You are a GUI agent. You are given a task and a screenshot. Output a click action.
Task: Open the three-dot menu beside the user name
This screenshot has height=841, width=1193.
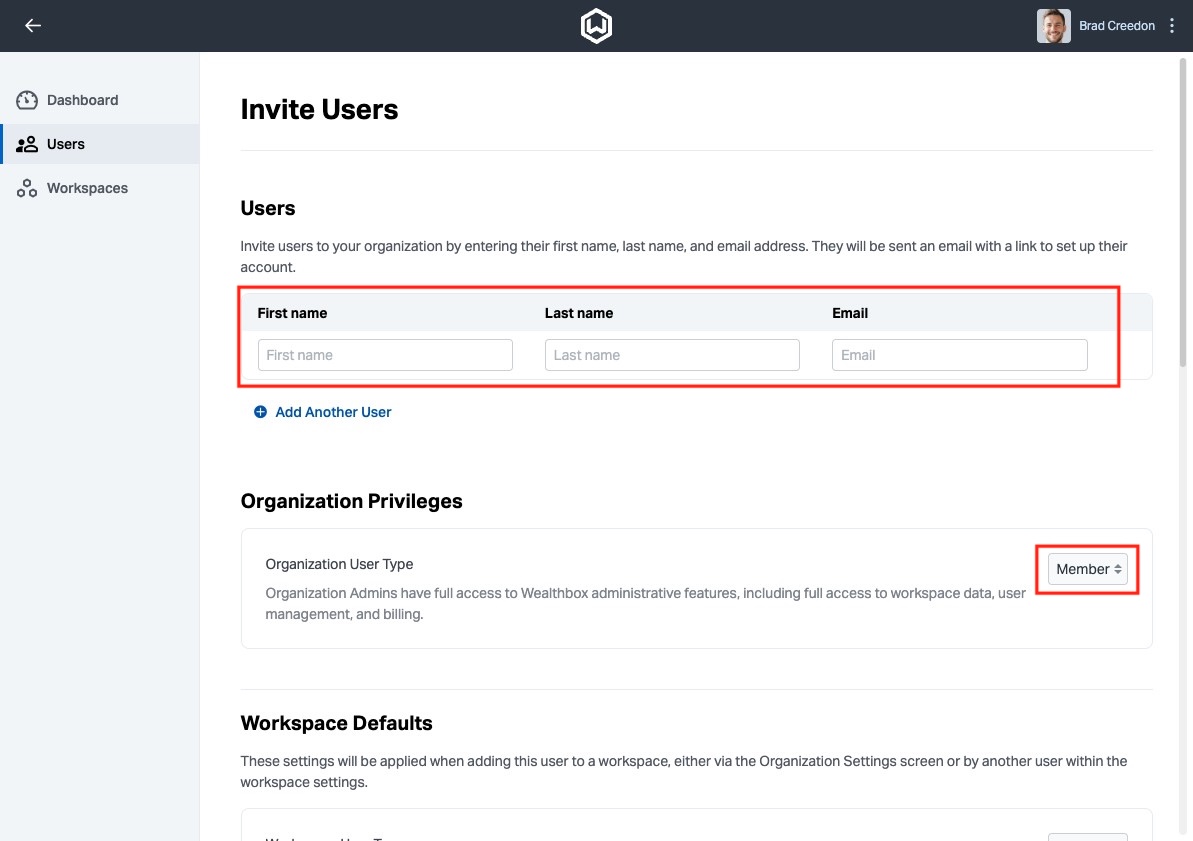click(1173, 26)
